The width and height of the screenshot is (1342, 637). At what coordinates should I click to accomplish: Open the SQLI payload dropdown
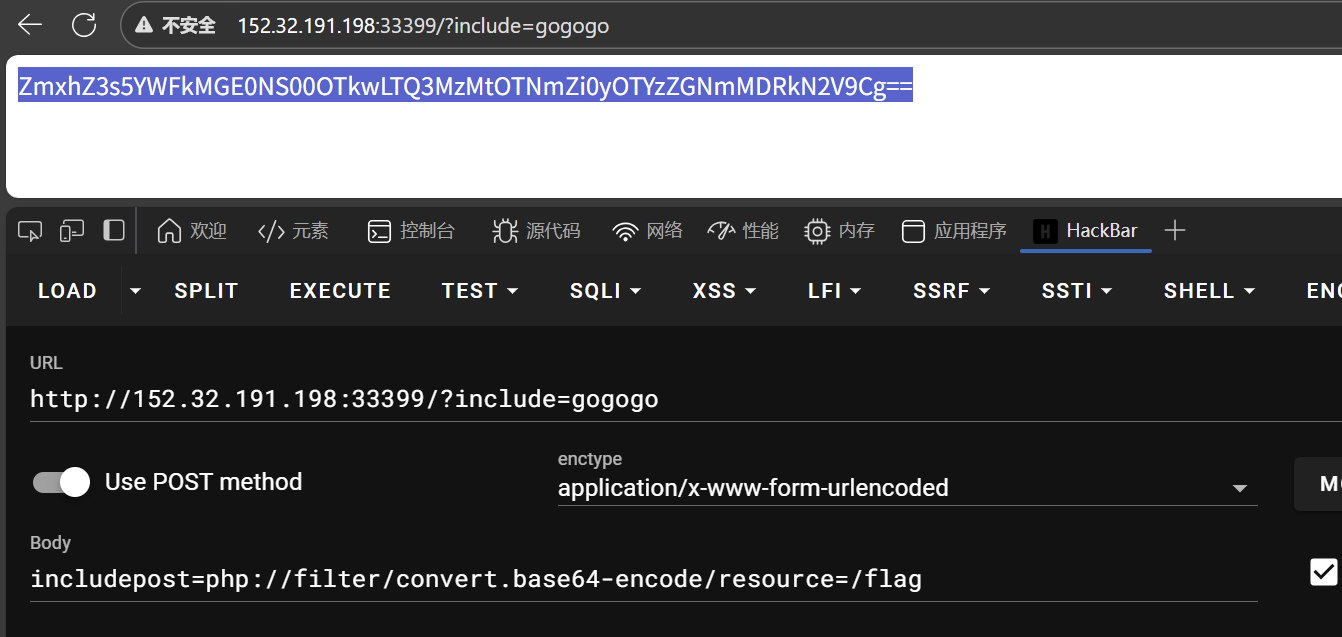[605, 290]
